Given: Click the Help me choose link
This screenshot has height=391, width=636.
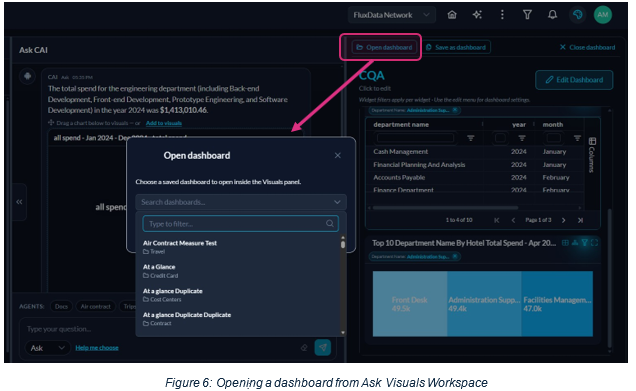Looking at the screenshot, I should [97, 348].
